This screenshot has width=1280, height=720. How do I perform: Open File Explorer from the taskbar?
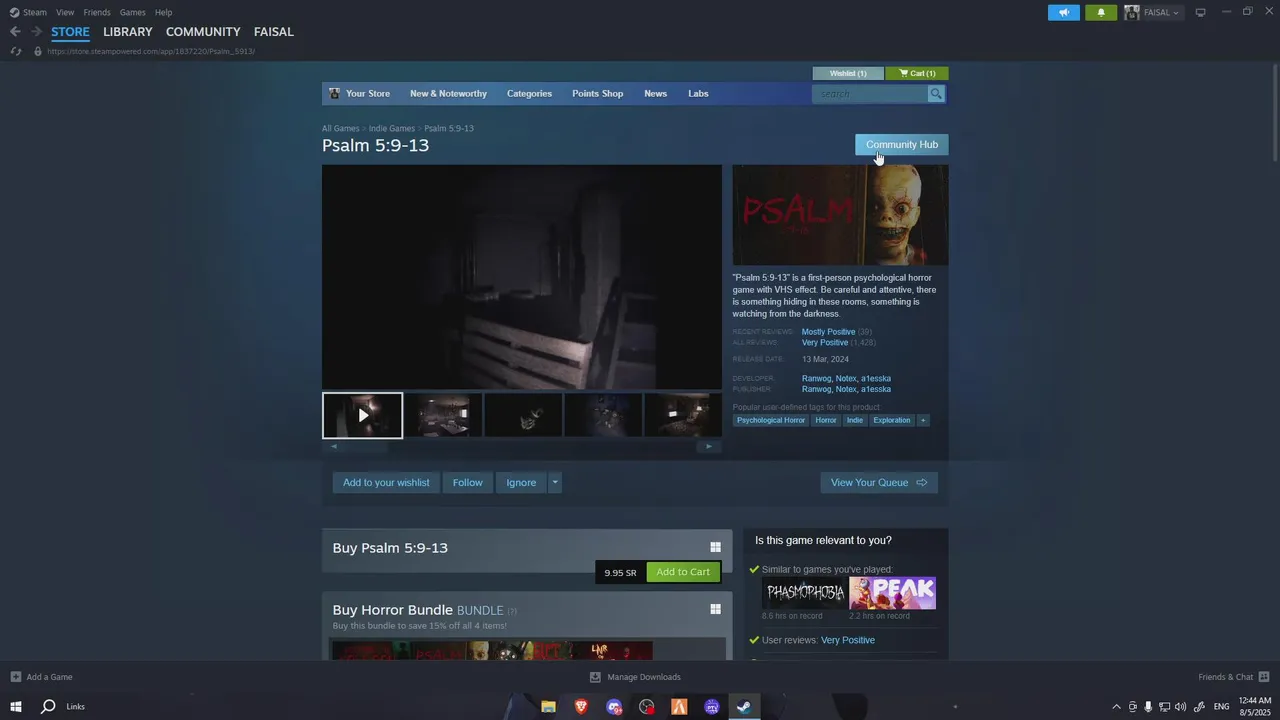click(548, 707)
